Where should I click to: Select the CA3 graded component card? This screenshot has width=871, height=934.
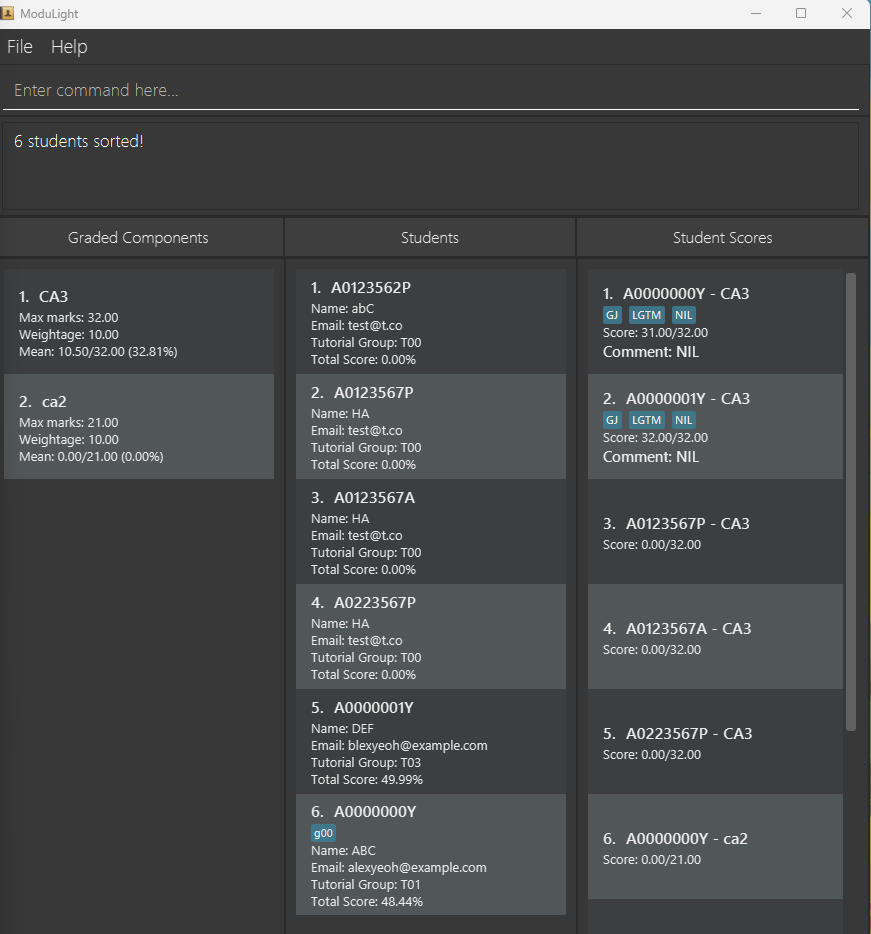click(139, 322)
